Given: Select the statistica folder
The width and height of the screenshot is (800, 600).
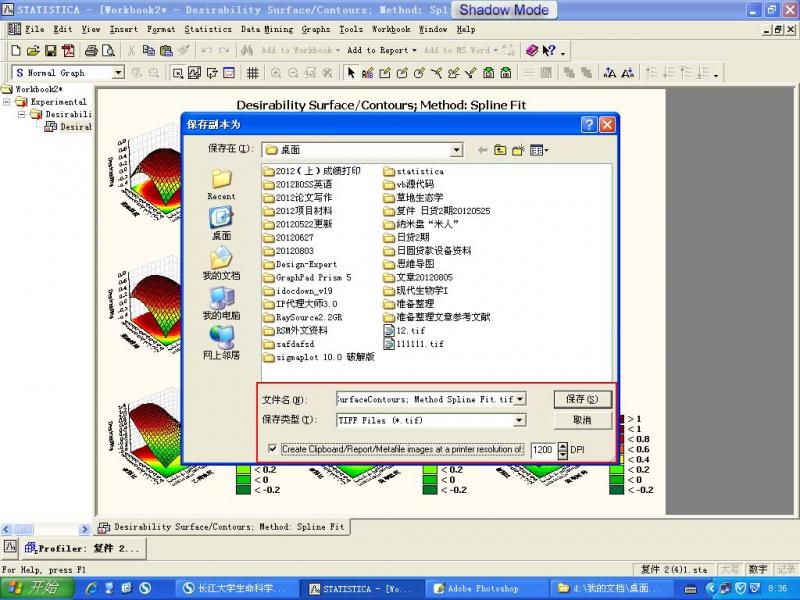Looking at the screenshot, I should (x=413, y=171).
